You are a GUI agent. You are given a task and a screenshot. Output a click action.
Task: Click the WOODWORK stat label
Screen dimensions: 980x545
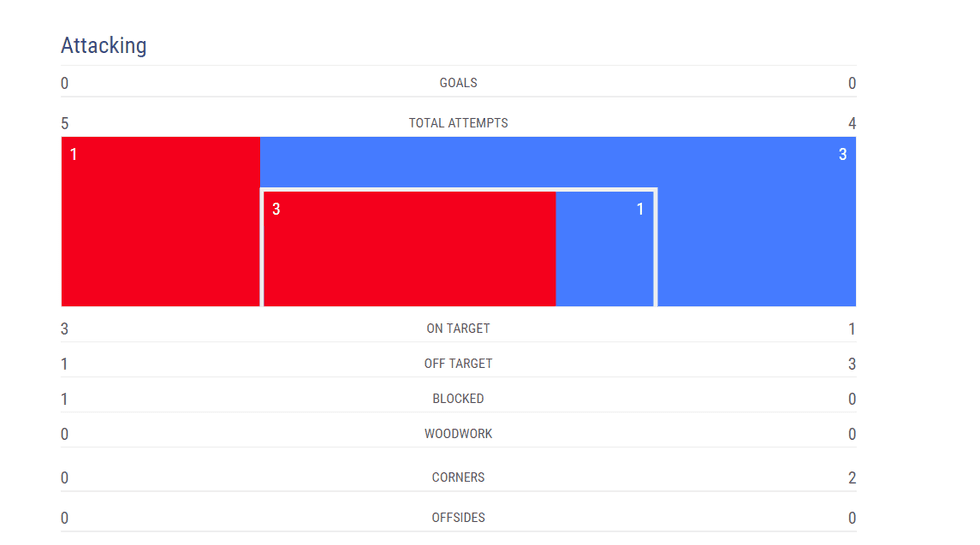(458, 434)
